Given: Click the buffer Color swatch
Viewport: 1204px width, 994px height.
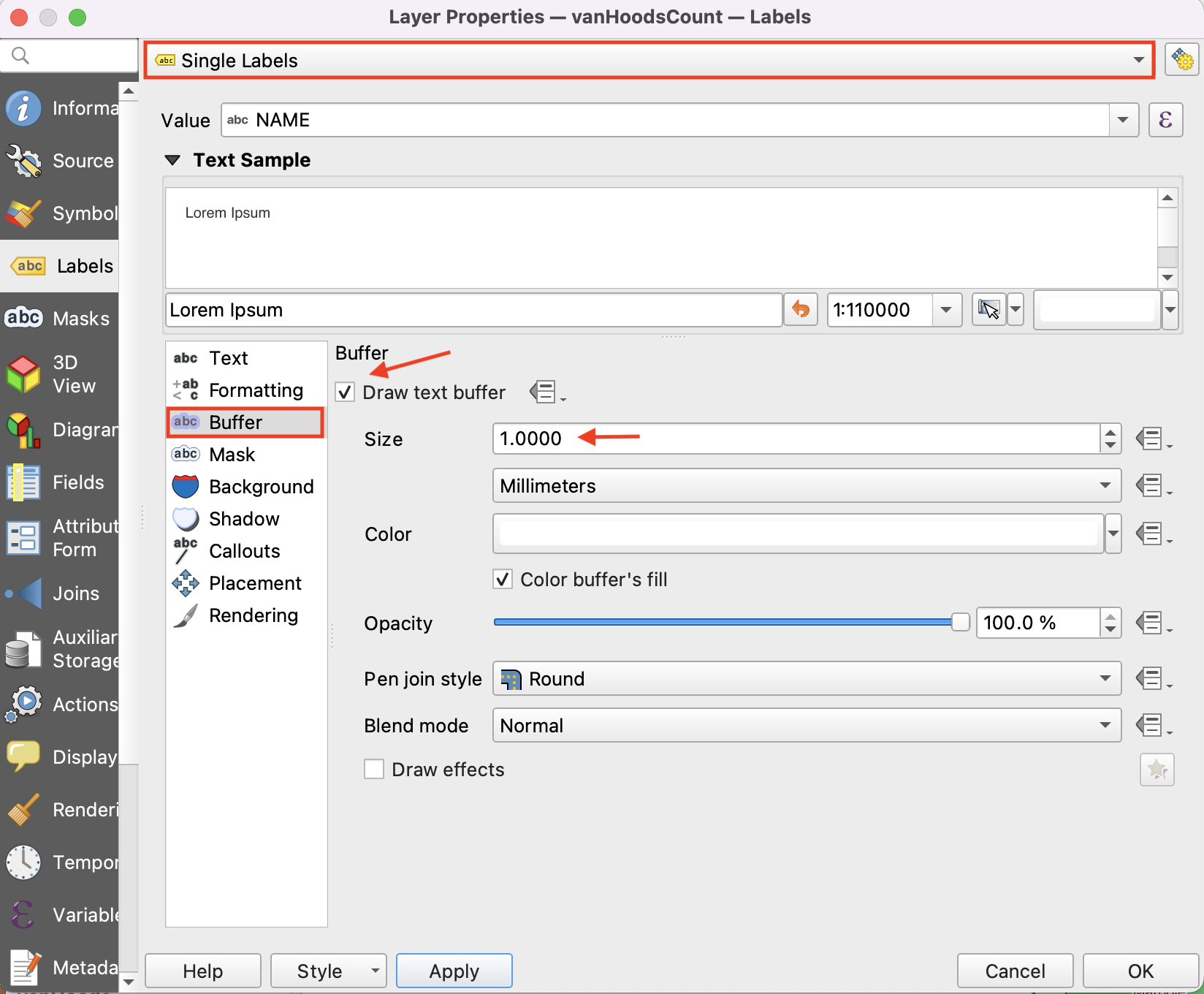Looking at the screenshot, I should click(797, 534).
